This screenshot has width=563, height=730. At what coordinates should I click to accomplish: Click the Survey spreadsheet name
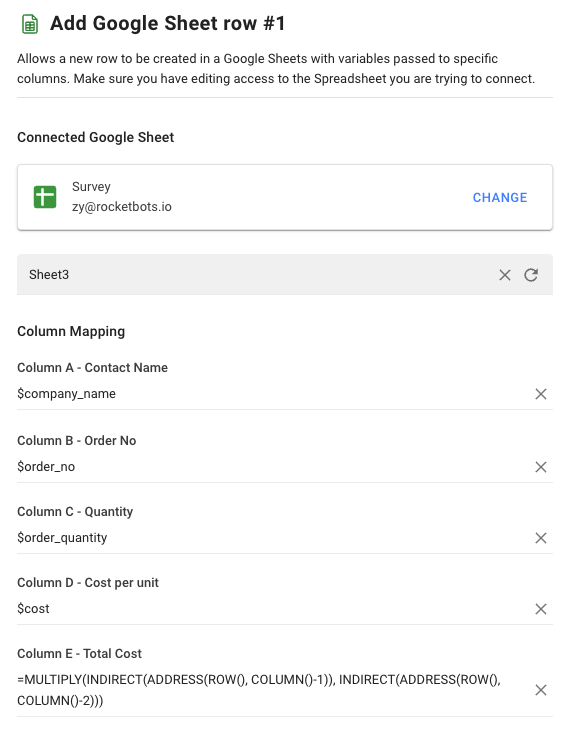click(x=91, y=187)
